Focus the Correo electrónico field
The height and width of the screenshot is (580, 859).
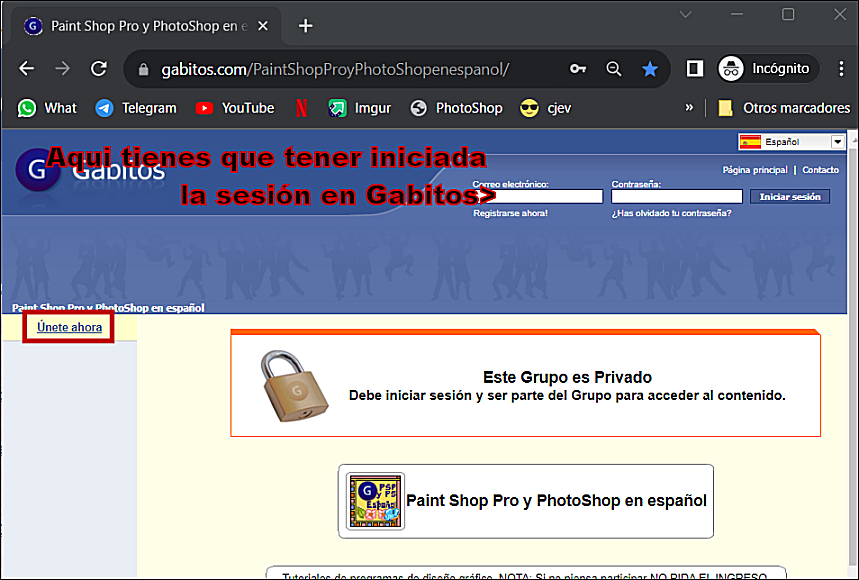pyautogui.click(x=537, y=196)
